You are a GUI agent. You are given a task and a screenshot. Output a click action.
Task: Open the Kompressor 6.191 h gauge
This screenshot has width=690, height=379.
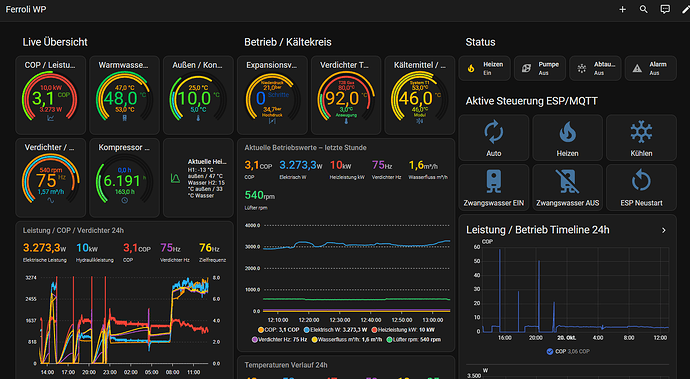(x=125, y=178)
